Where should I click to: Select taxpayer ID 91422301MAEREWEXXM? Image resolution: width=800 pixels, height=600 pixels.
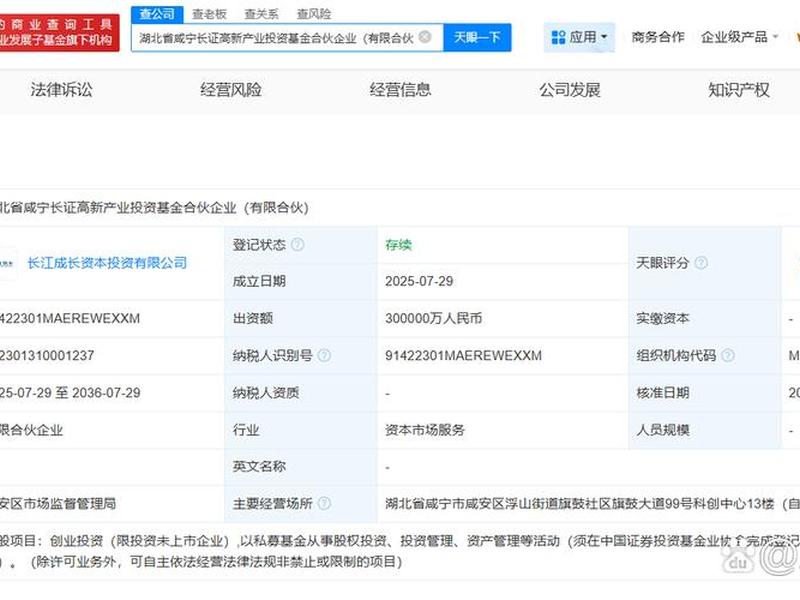(463, 356)
